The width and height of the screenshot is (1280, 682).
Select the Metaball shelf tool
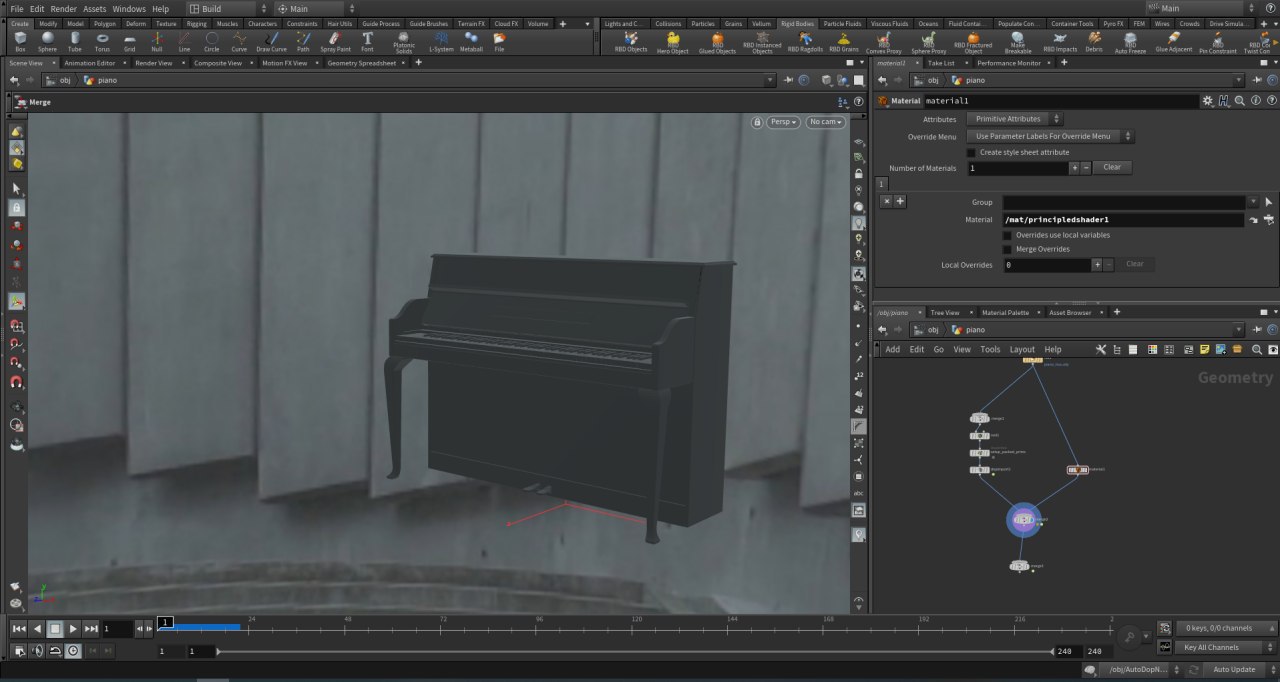[x=471, y=41]
